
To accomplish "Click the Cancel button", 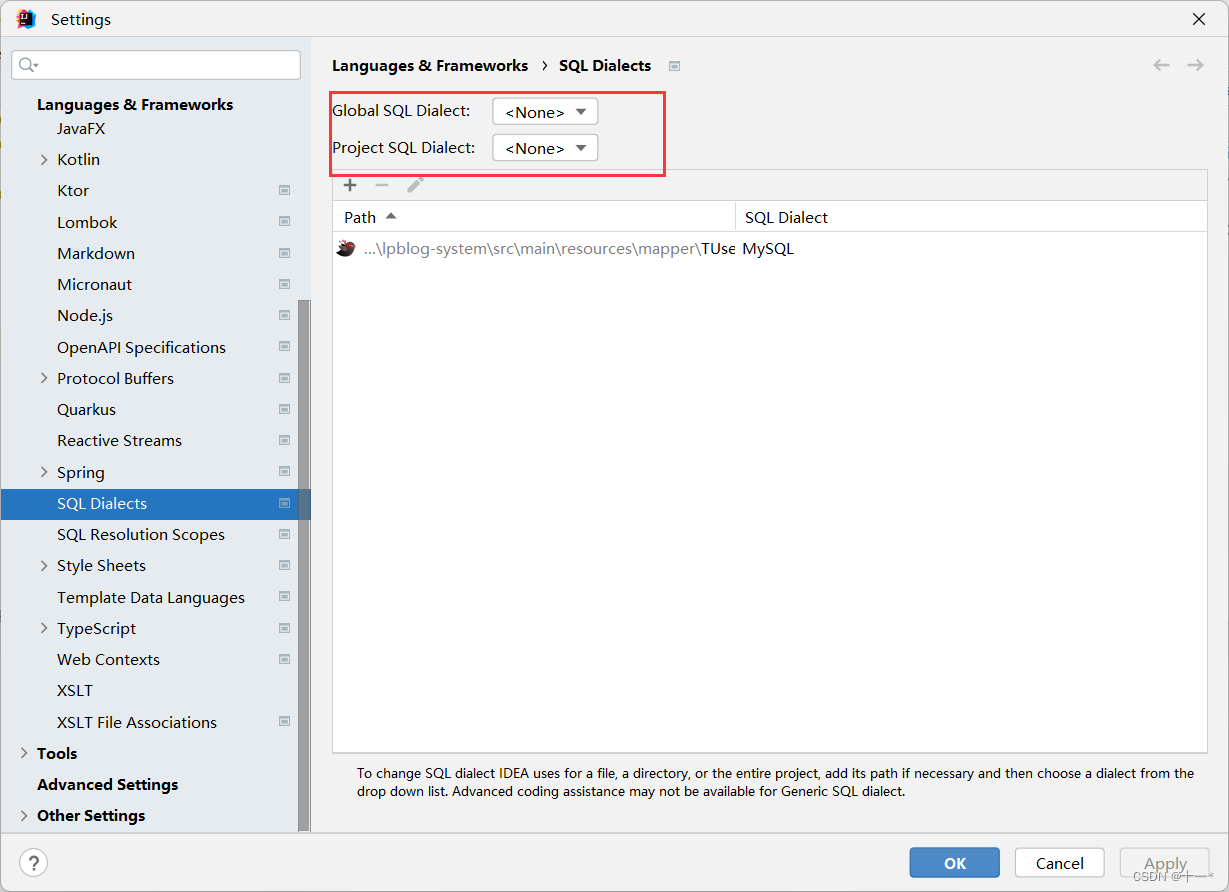I will 1059,863.
